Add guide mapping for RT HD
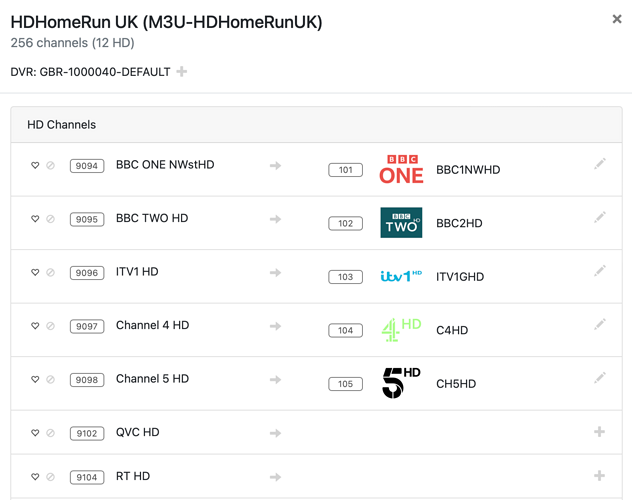 (x=599, y=476)
